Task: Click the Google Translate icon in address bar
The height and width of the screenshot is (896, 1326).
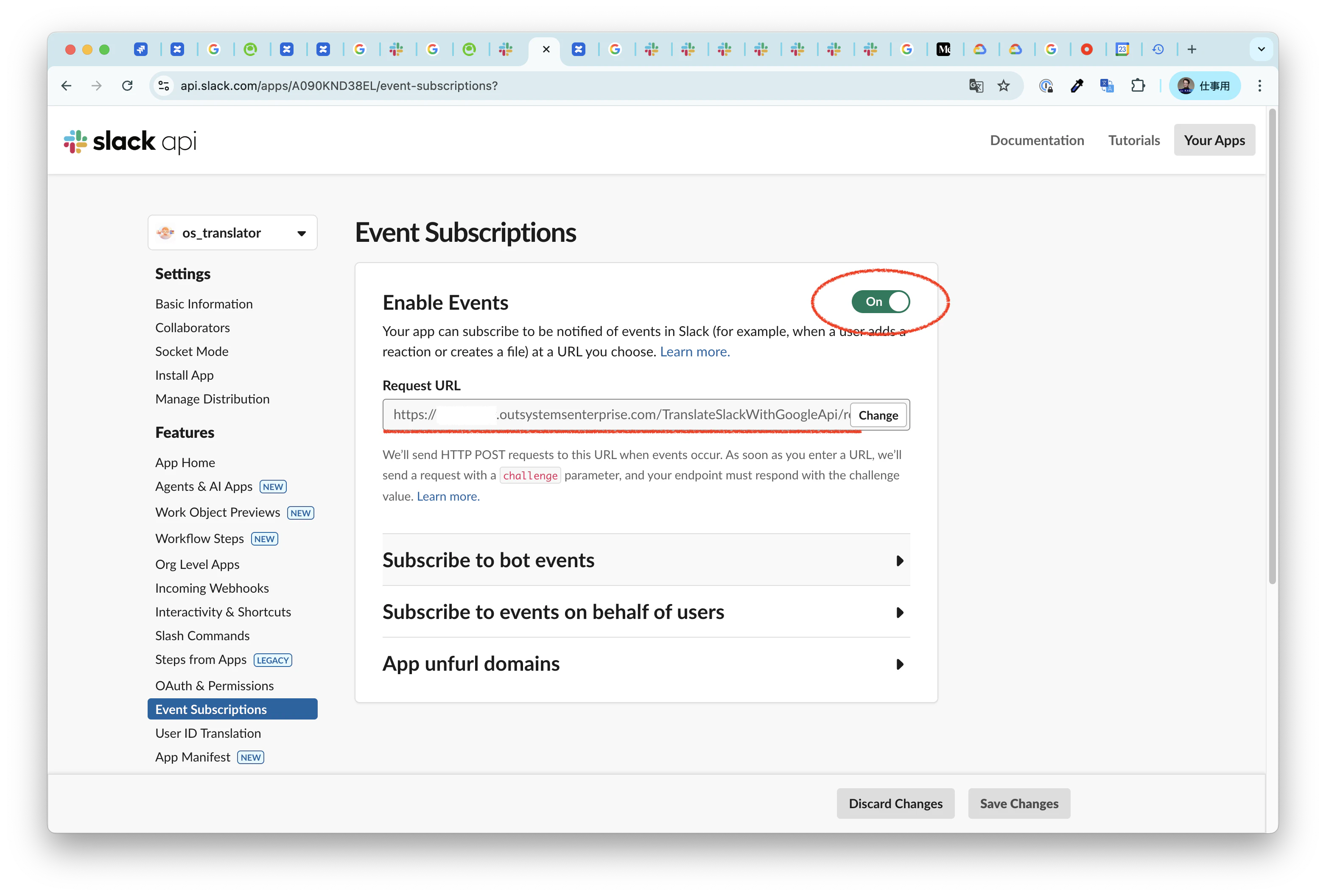Action: 976,86
